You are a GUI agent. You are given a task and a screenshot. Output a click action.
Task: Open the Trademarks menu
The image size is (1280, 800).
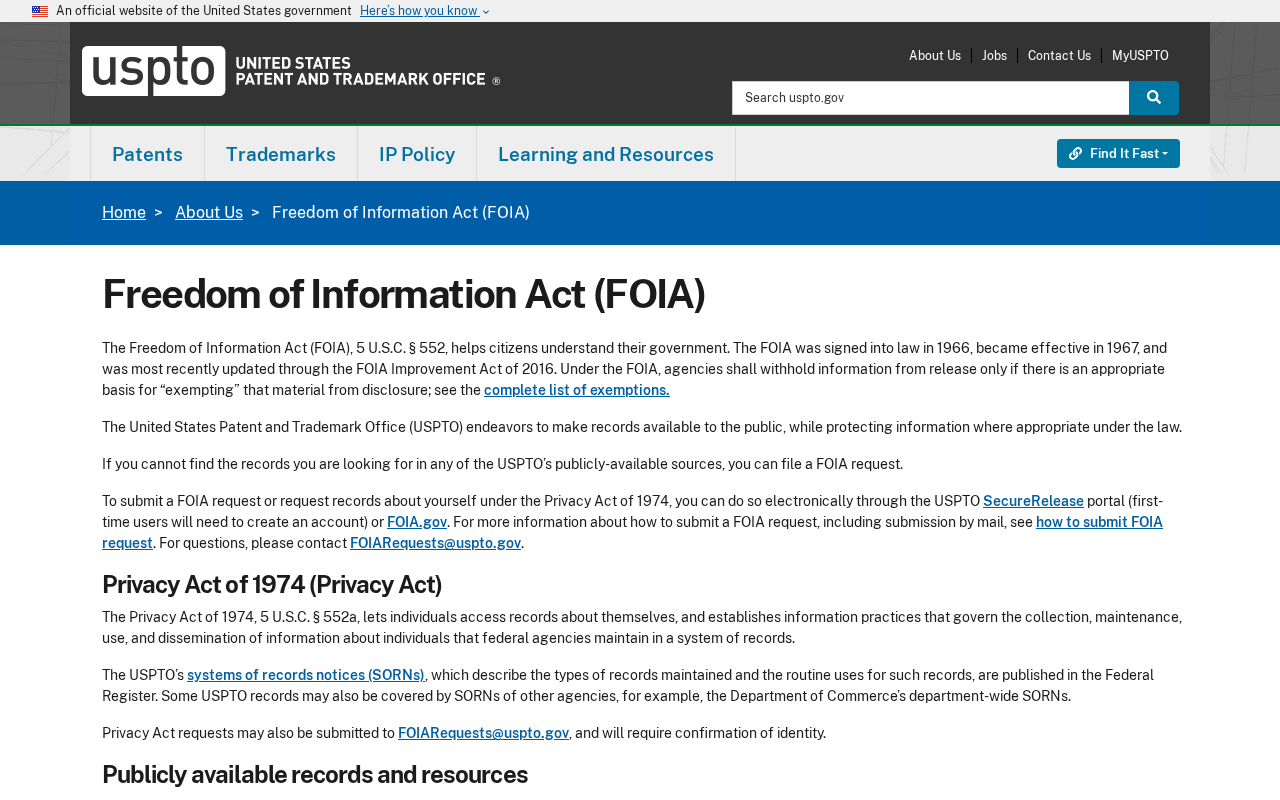[x=281, y=154]
